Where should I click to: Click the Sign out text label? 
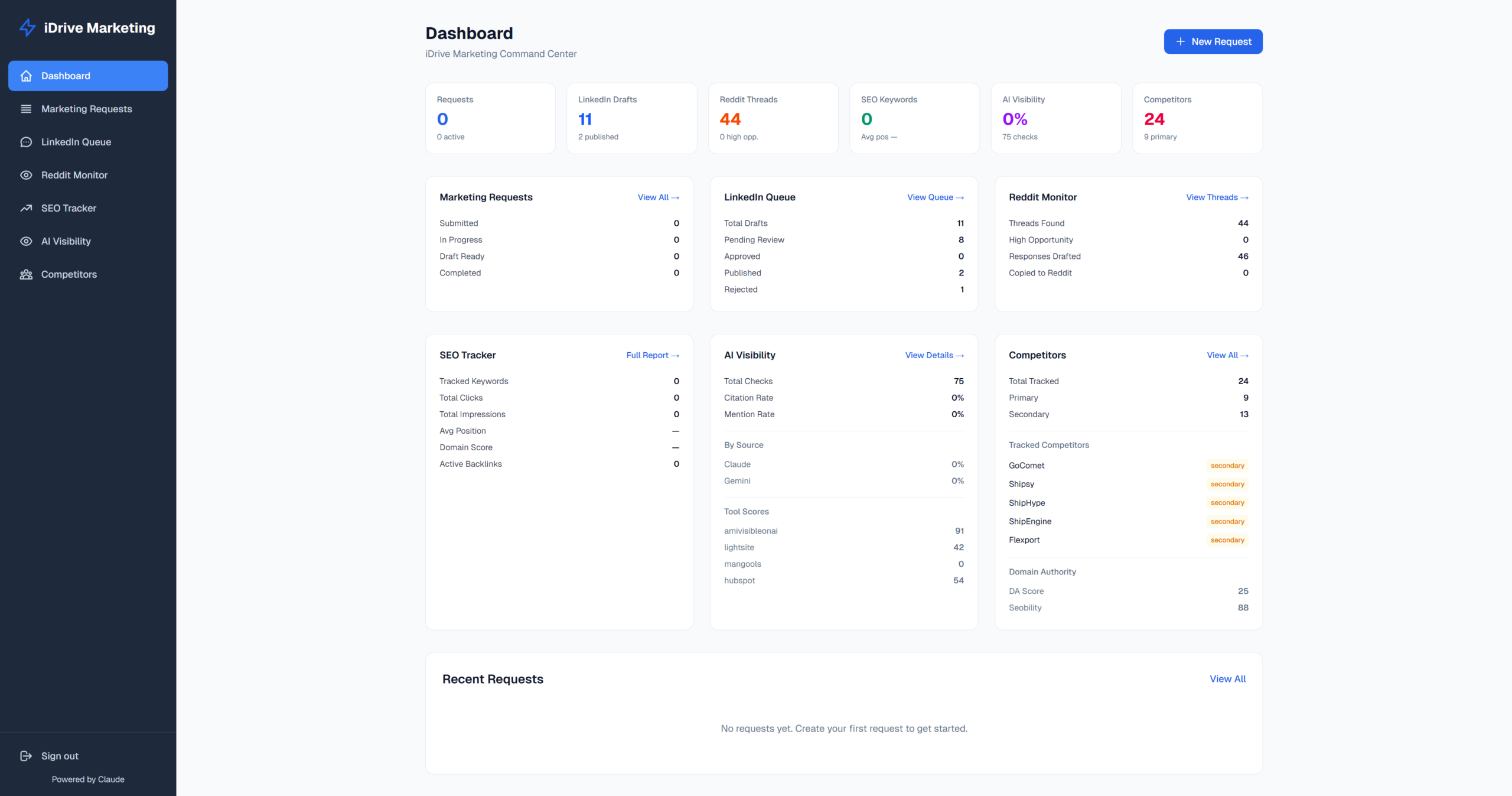tap(60, 756)
